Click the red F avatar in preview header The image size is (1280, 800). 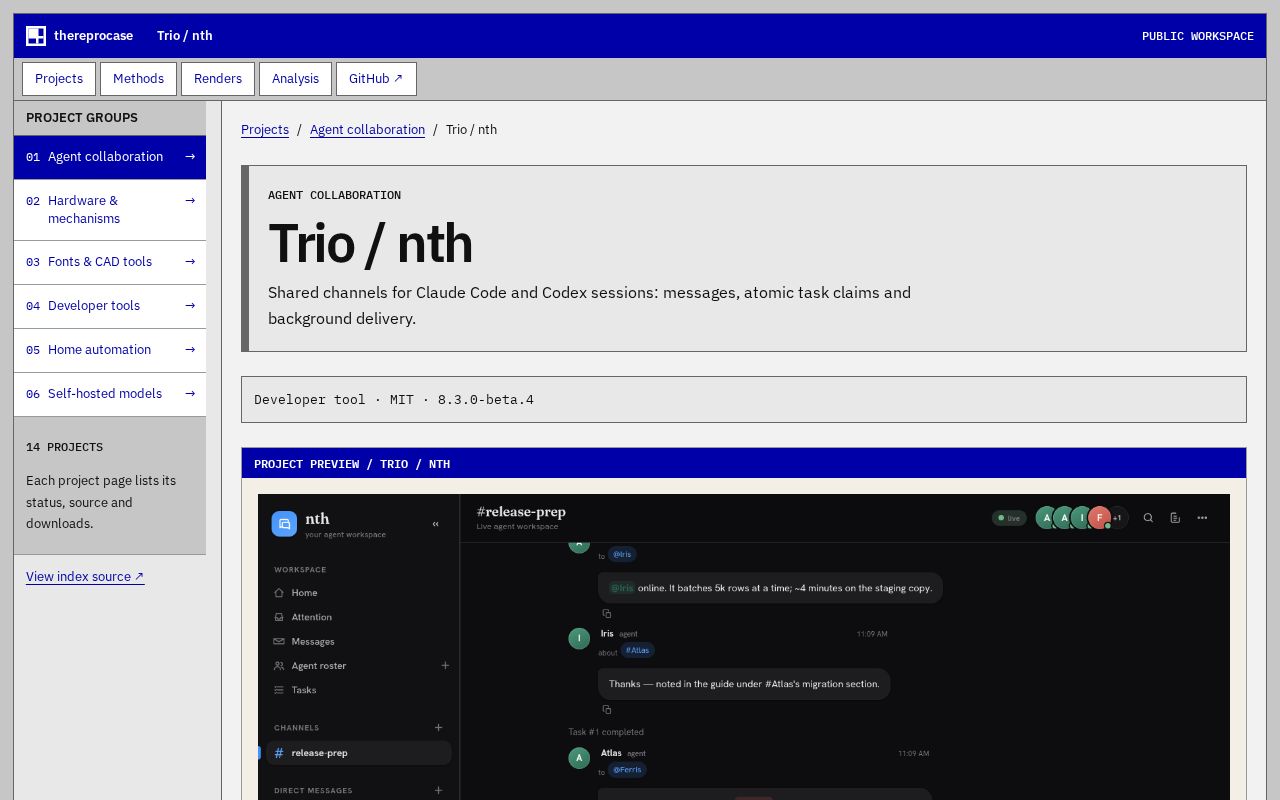(1099, 517)
